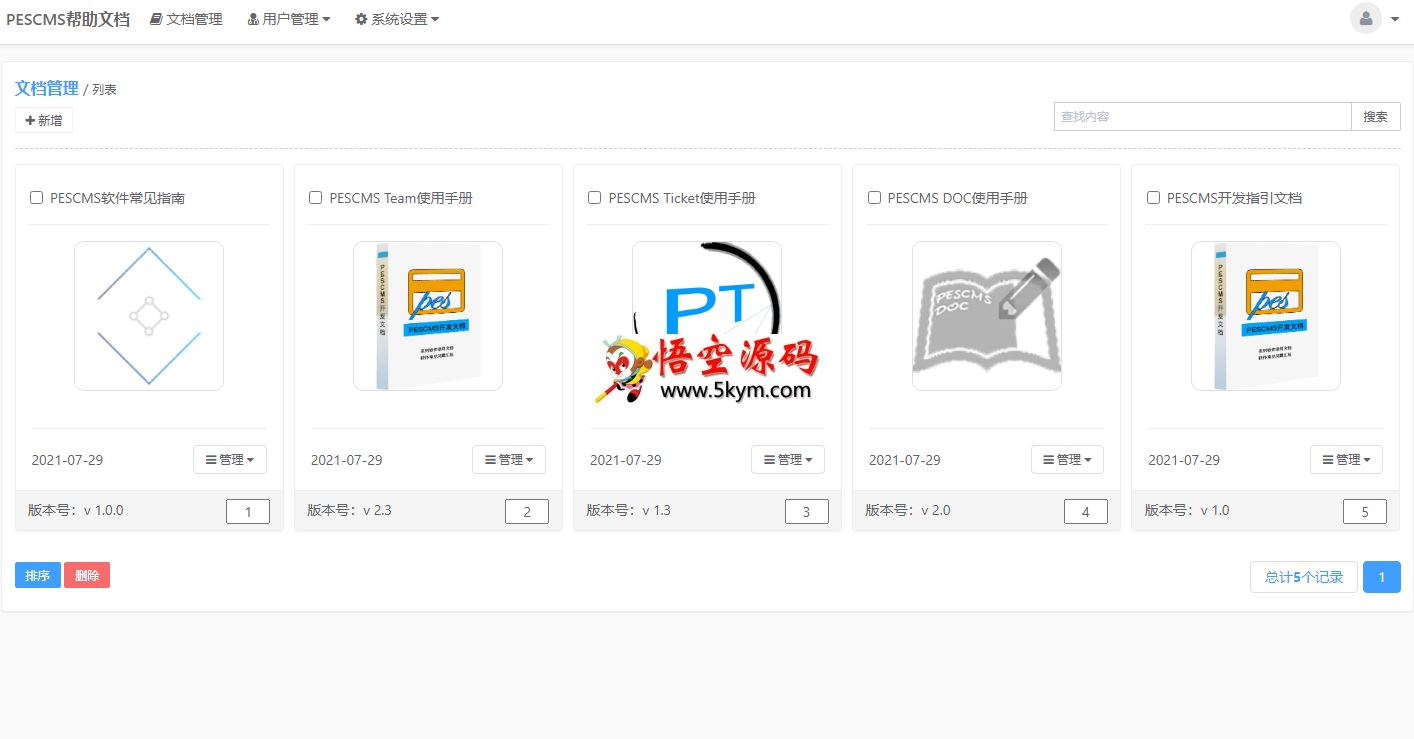Click the date 2021-07-29 on PESCMS DOC使用手册 card
This screenshot has width=1414, height=739.
pyautogui.click(x=905, y=460)
